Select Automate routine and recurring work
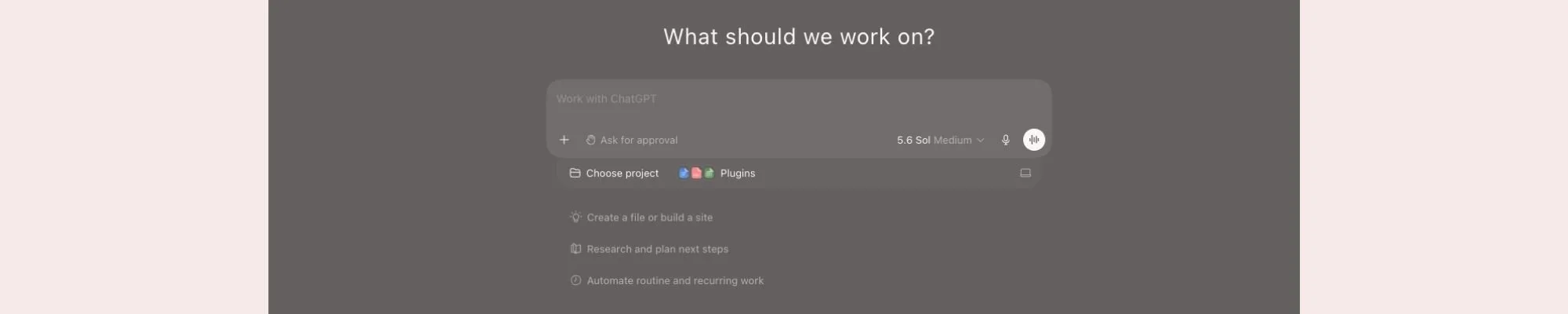Screen dimensions: 1568x314 click(x=666, y=280)
